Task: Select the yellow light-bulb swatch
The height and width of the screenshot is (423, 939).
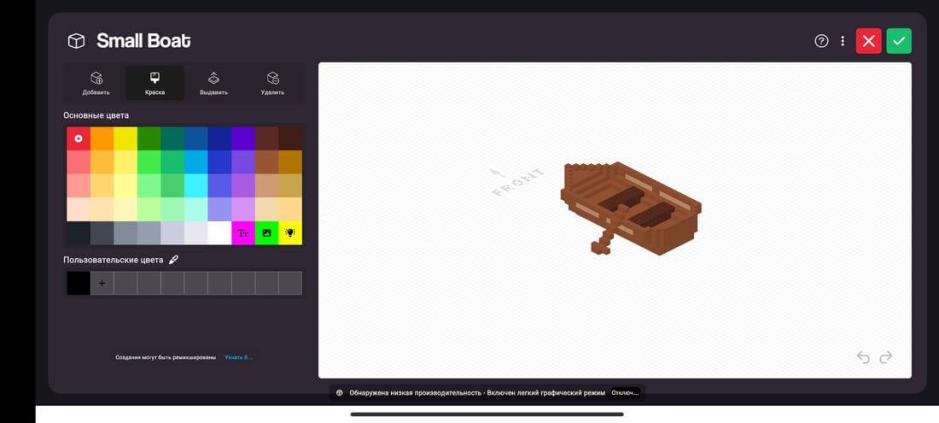Action: 290,233
